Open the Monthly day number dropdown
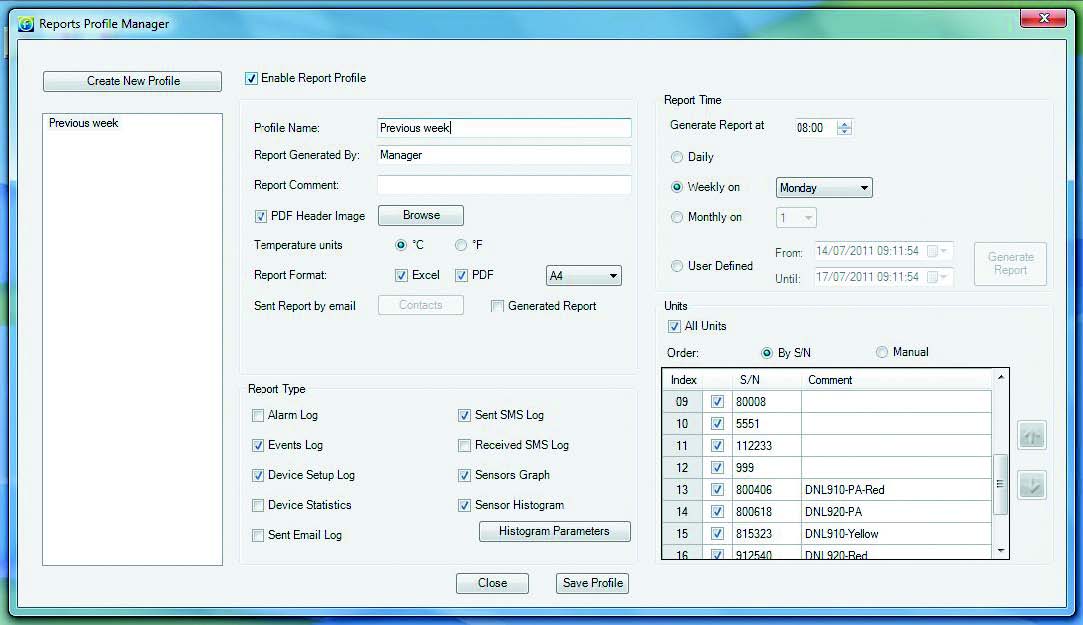This screenshot has width=1083, height=625. click(797, 218)
